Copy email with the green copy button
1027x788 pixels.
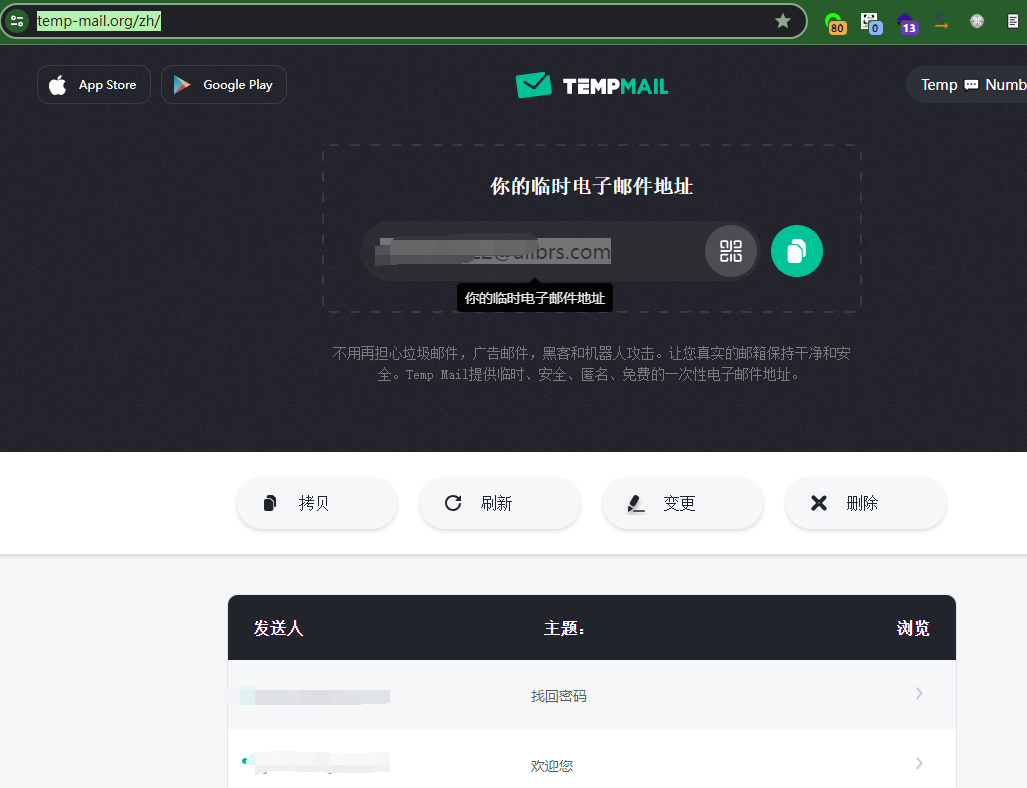point(796,251)
